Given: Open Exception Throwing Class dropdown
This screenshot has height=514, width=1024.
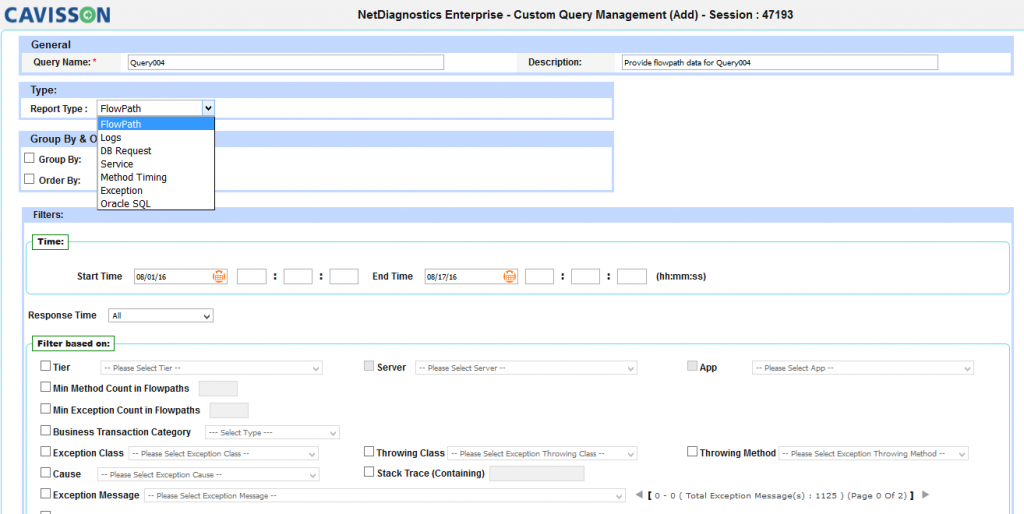Looking at the screenshot, I should point(542,453).
